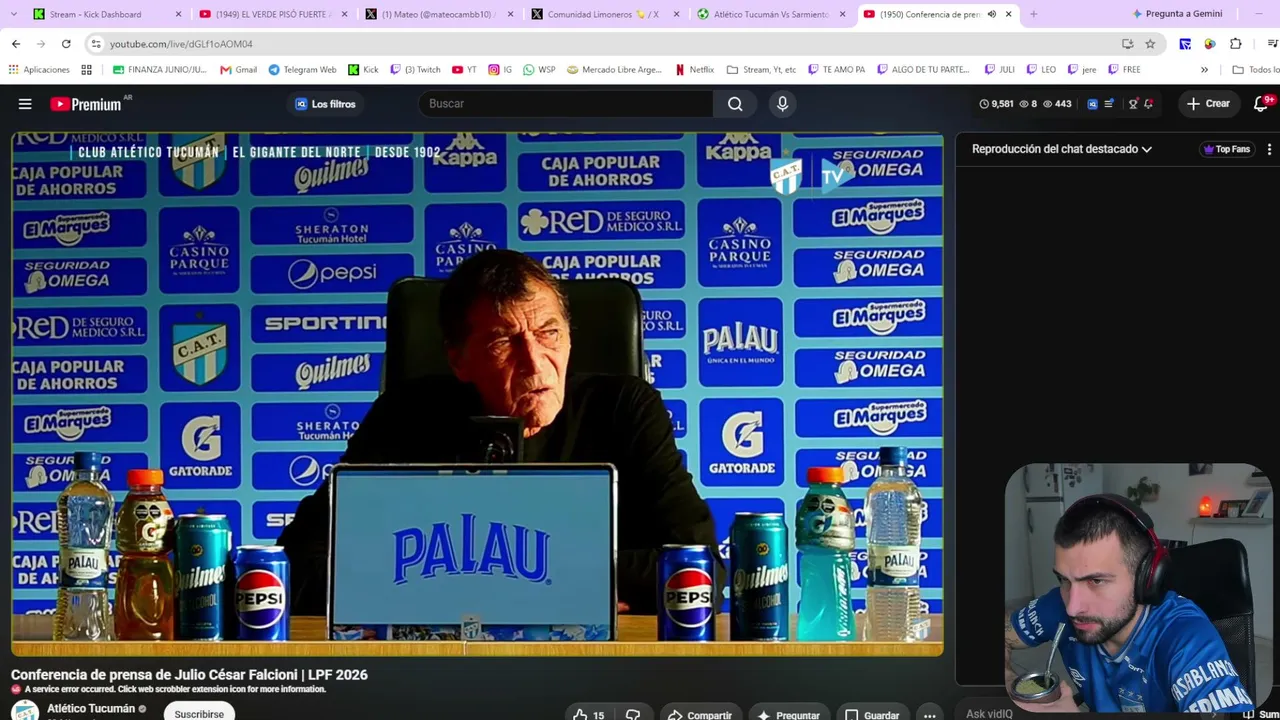Click the address bar URL
This screenshot has width=1280, height=720.
tap(181, 44)
